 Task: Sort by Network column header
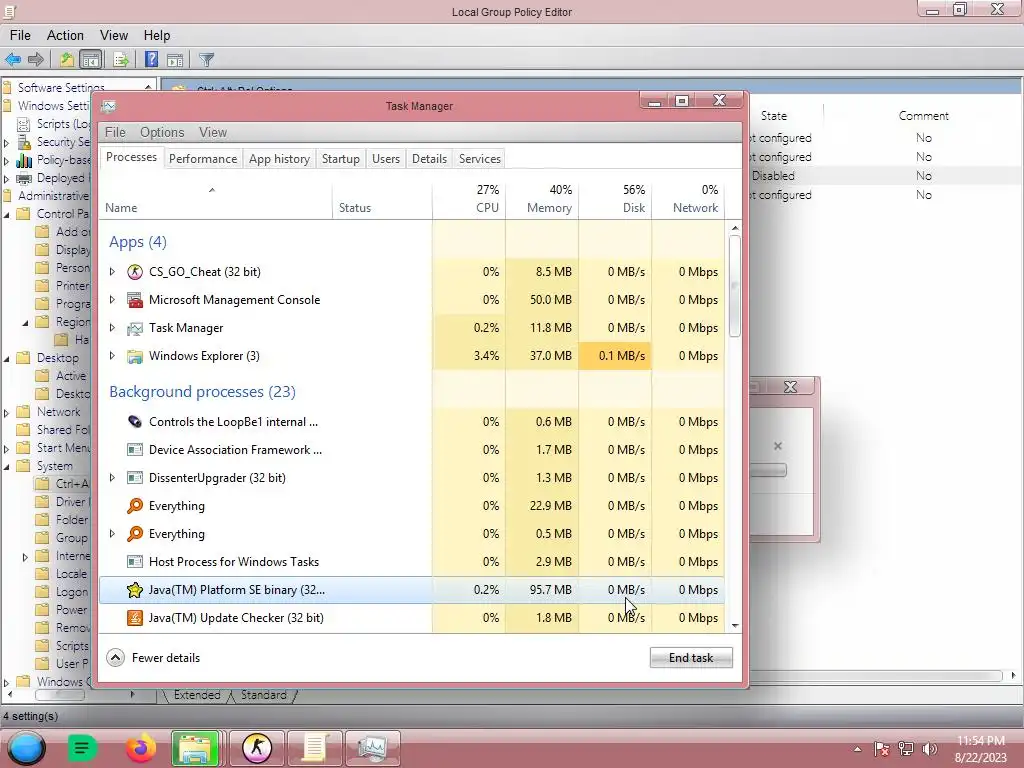pos(688,199)
